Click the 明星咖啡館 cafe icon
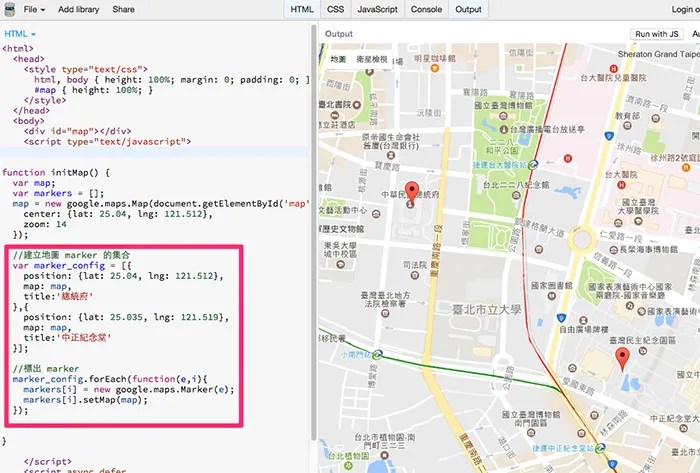This screenshot has height=473, width=700. (x=434, y=68)
